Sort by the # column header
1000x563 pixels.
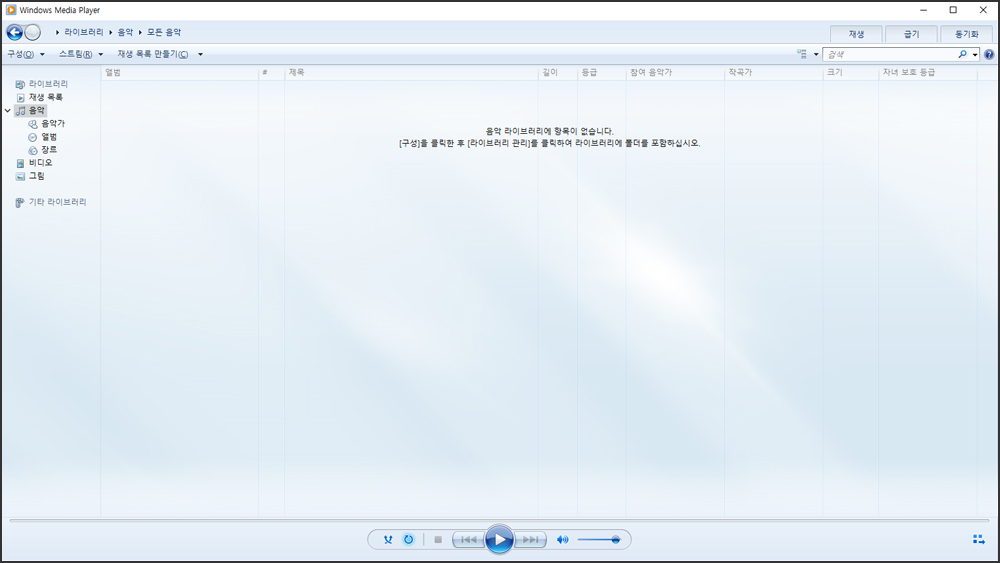[x=271, y=73]
